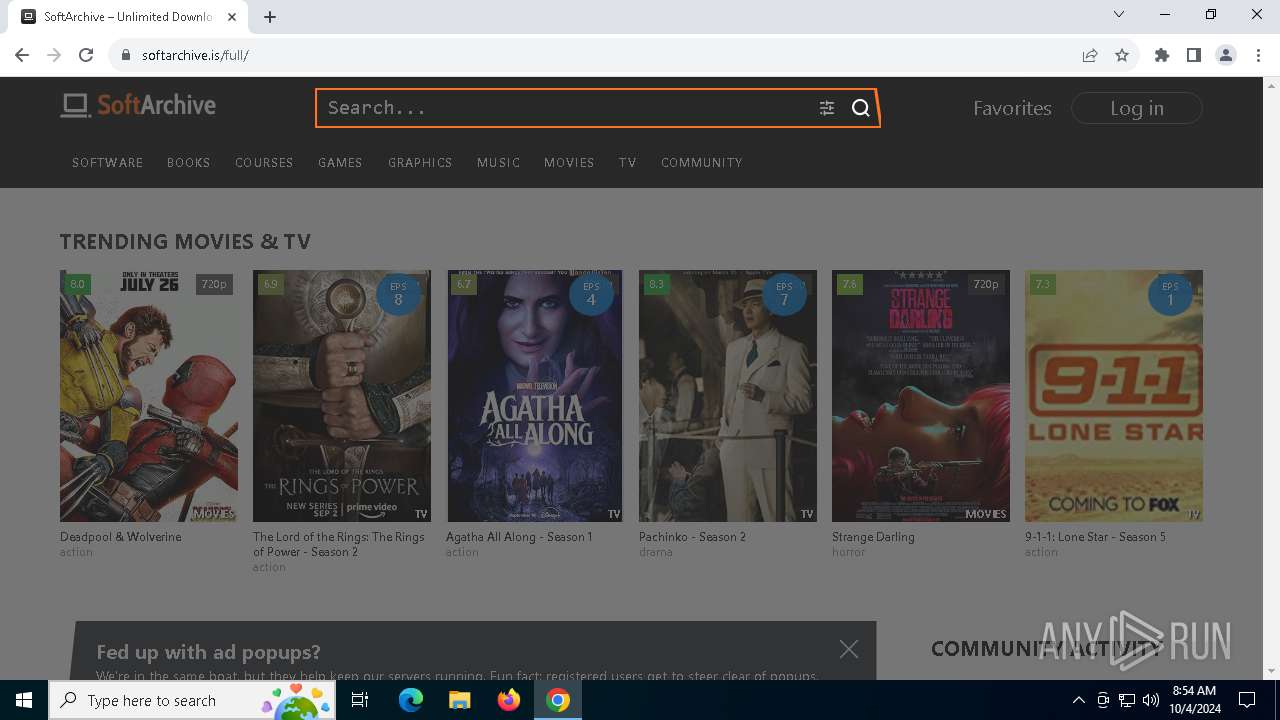
Task: Open a new browser tab
Action: tap(270, 17)
